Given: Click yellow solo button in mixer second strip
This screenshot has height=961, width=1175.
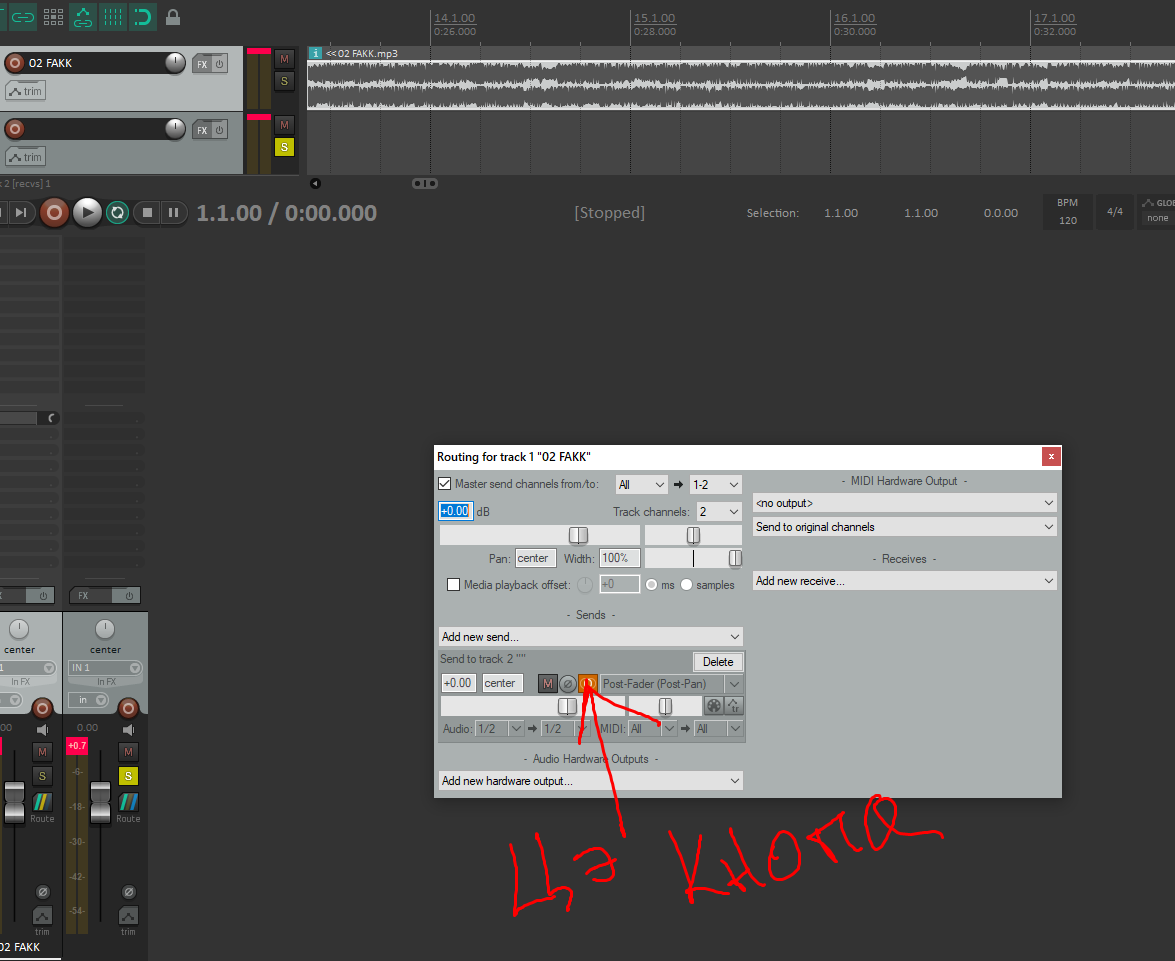Looking at the screenshot, I should [x=128, y=776].
